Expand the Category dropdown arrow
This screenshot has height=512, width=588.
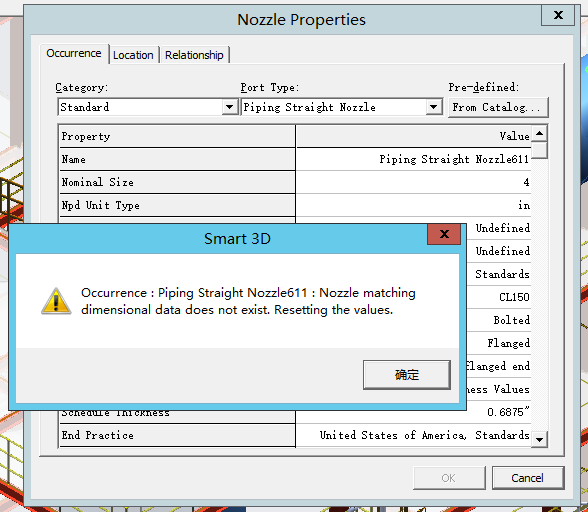coord(229,107)
